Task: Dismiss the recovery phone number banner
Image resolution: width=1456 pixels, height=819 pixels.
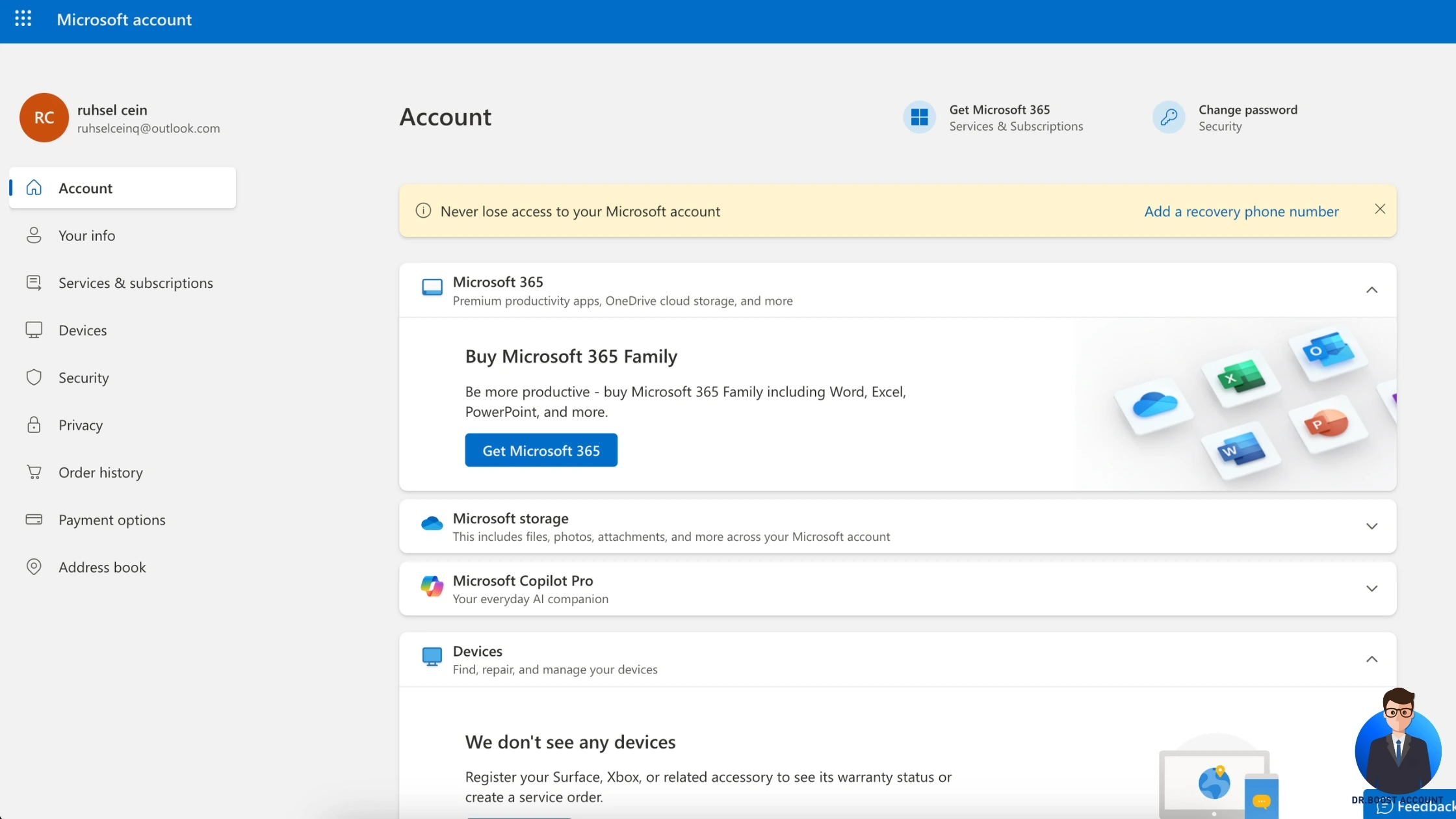Action: pyautogui.click(x=1380, y=209)
